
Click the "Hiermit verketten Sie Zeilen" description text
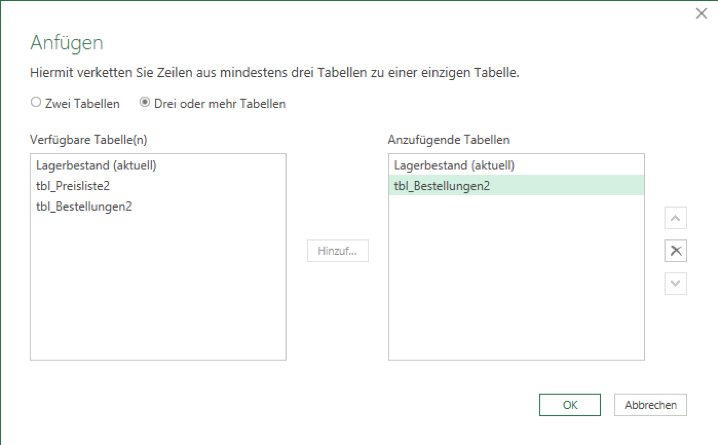click(x=275, y=73)
